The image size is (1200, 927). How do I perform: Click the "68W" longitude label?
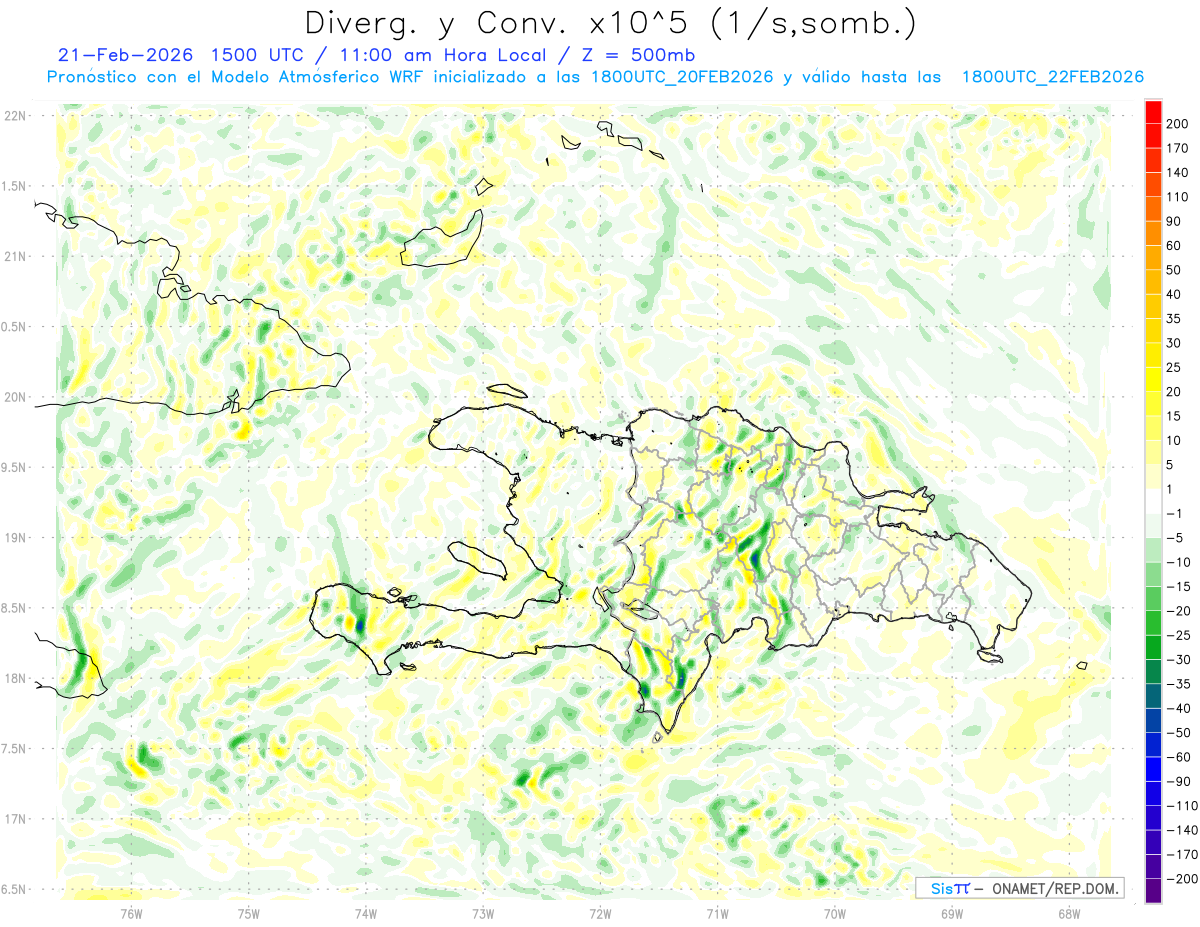(1068, 913)
